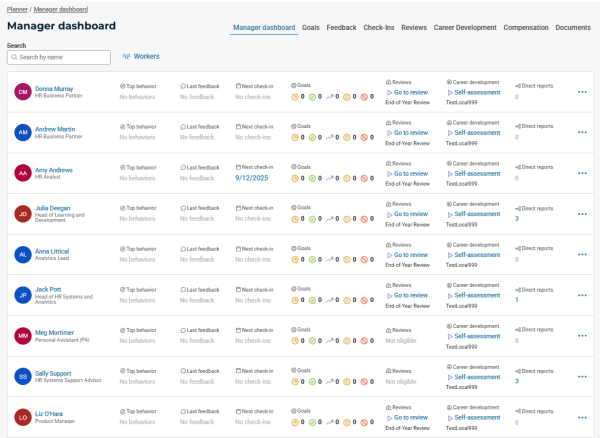Click Donna Murray's DM avatar
This screenshot has height=438, width=600.
[22, 91]
